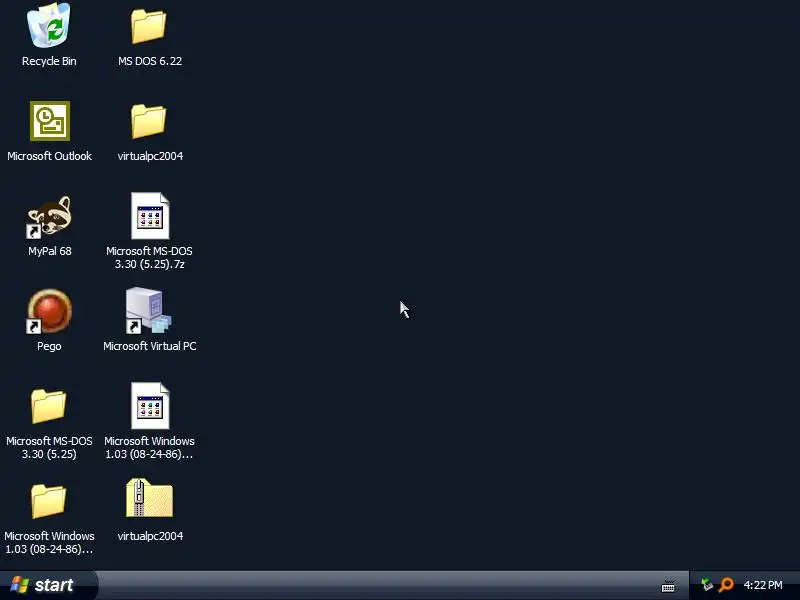Click the "MS DOS 6.22" label text
Screen dimensions: 800x600
149,61
